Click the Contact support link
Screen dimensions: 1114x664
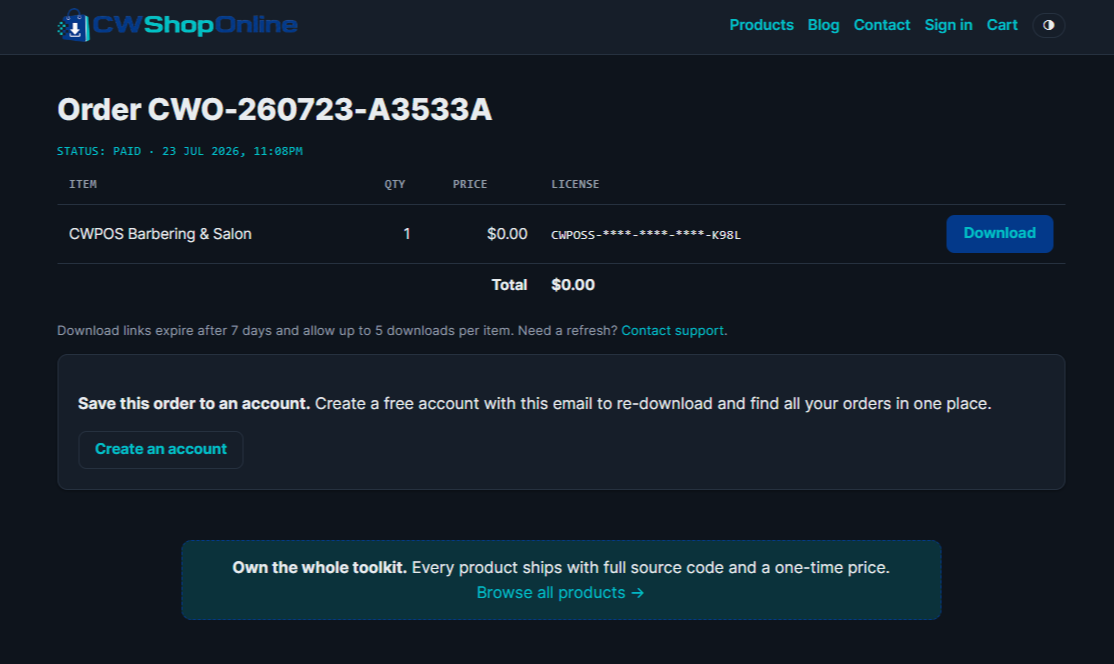tap(672, 330)
